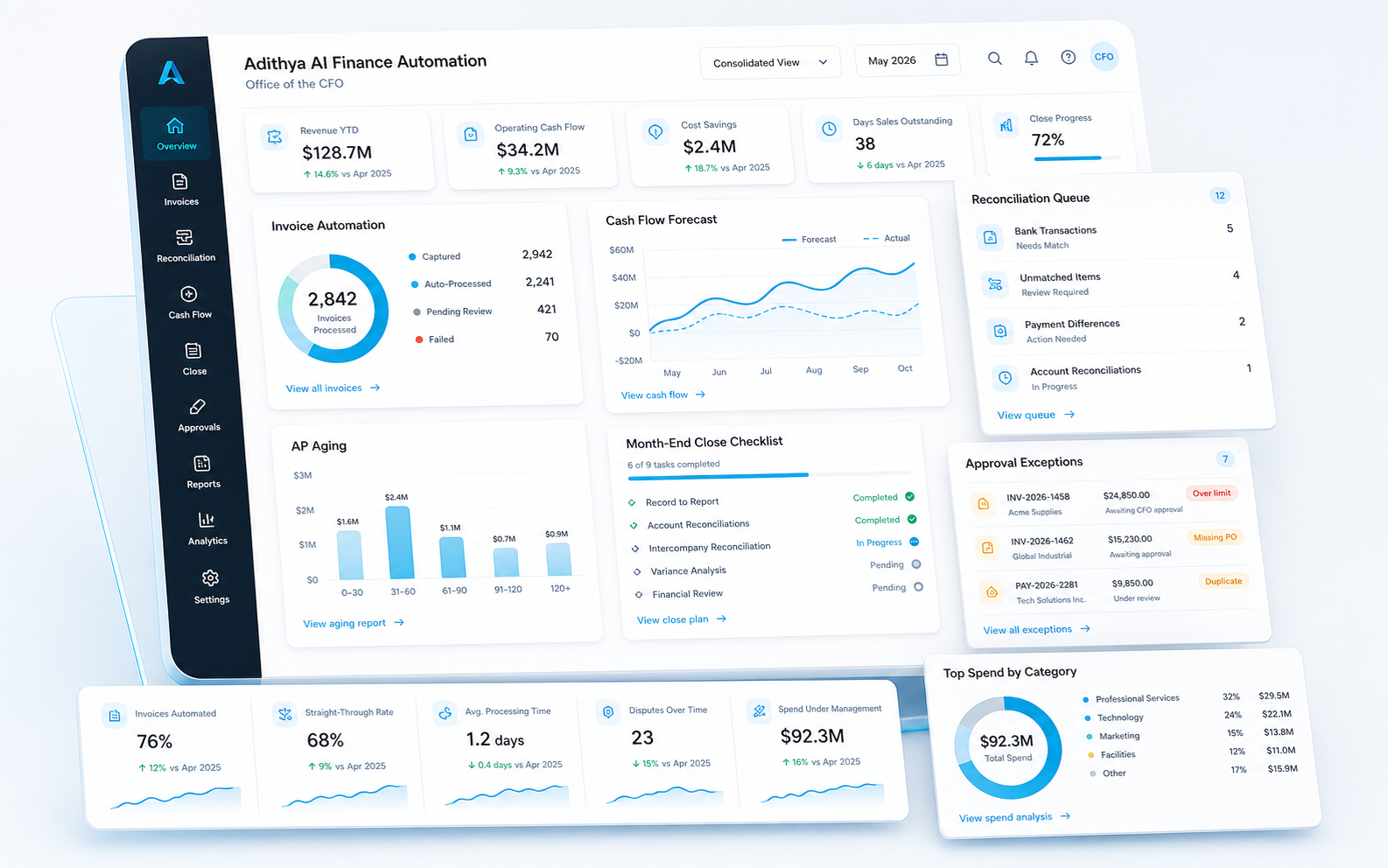Viewport: 1388px width, 868px height.
Task: Toggle the Forecast legend in Cash Flow Forecast
Action: click(x=809, y=239)
